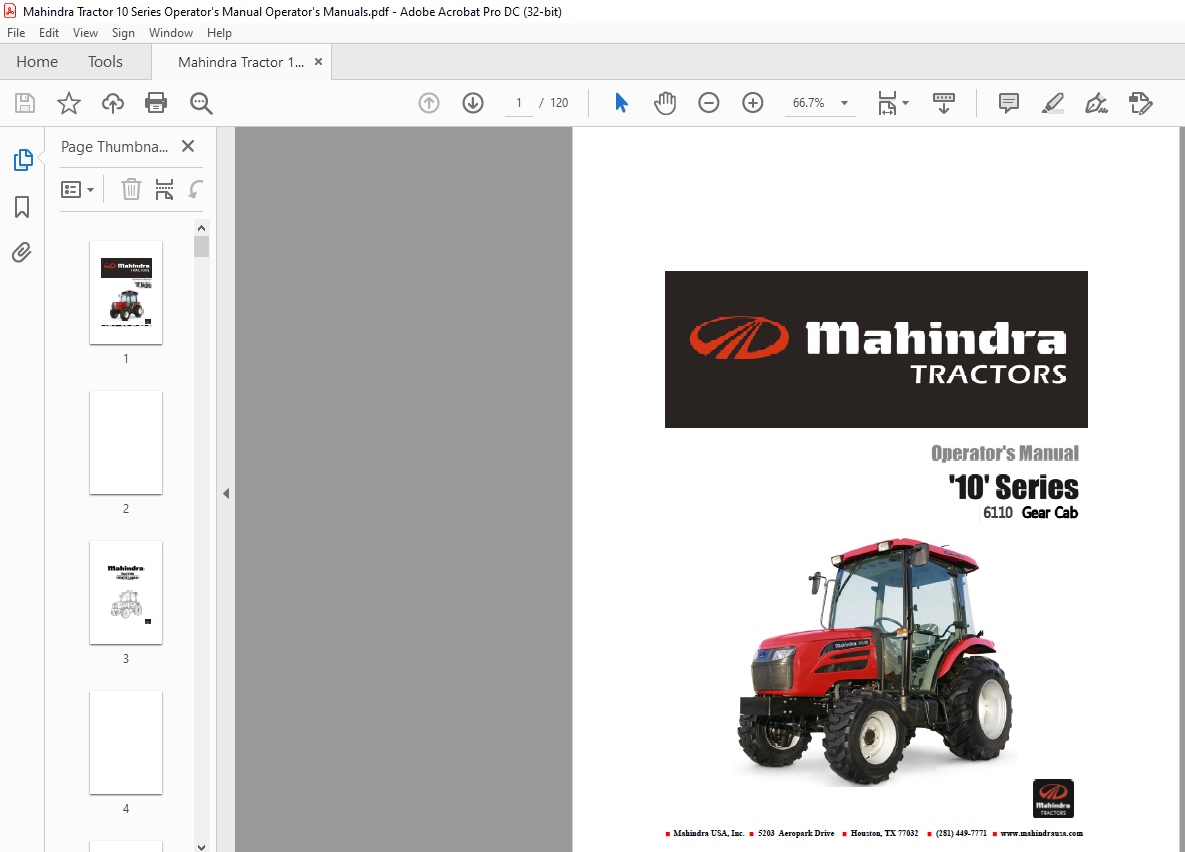Select page 3 thumbnail
The width and height of the screenshot is (1185, 852).
126,593
